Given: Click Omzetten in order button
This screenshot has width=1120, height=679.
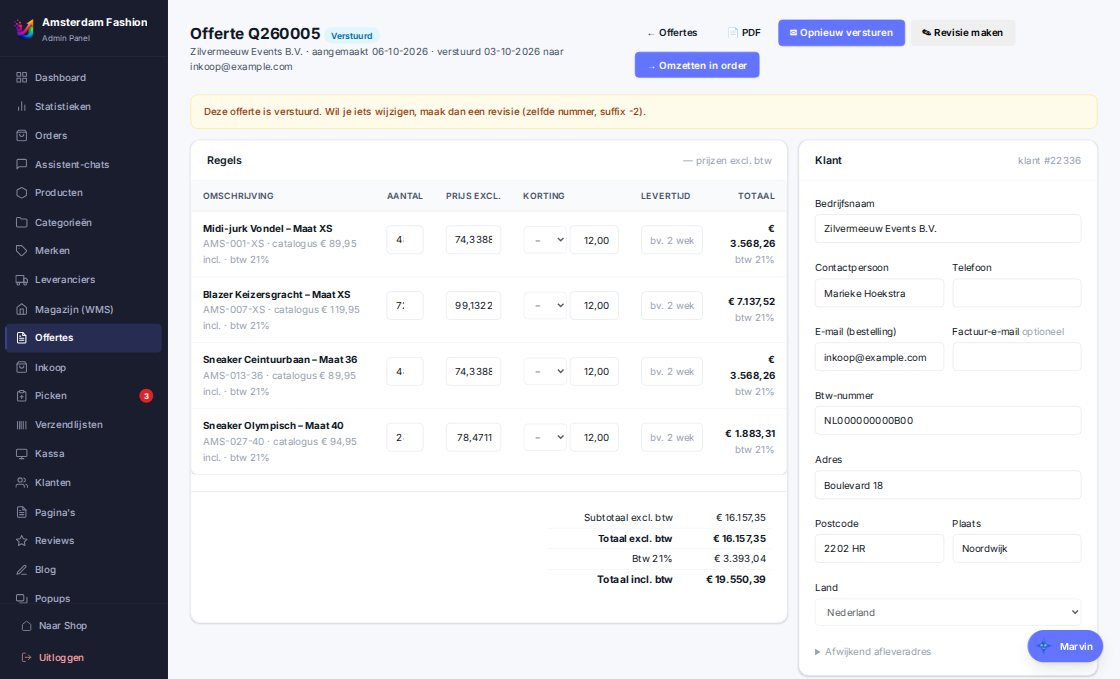Looking at the screenshot, I should (697, 65).
